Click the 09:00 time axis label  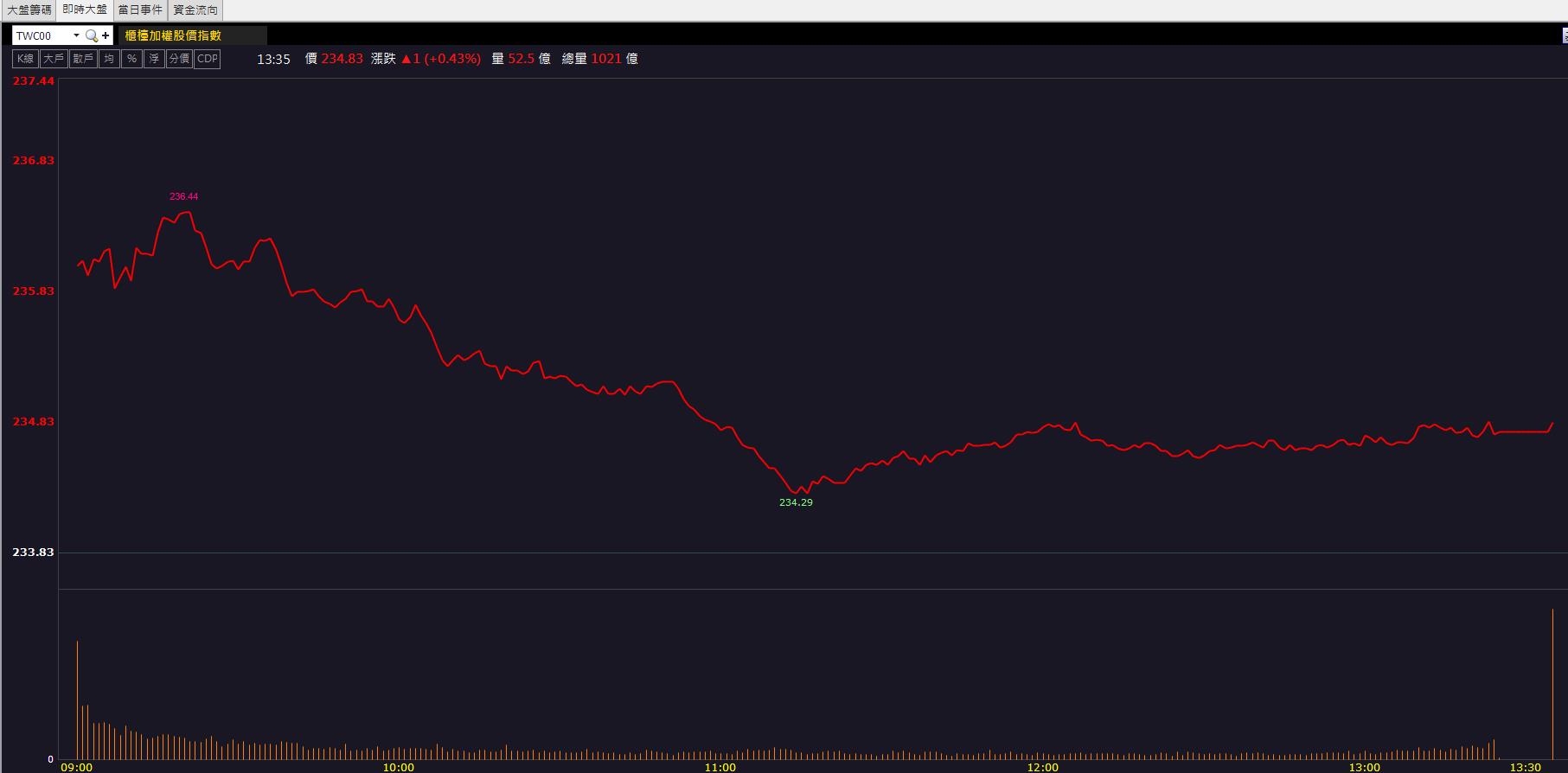[76, 767]
